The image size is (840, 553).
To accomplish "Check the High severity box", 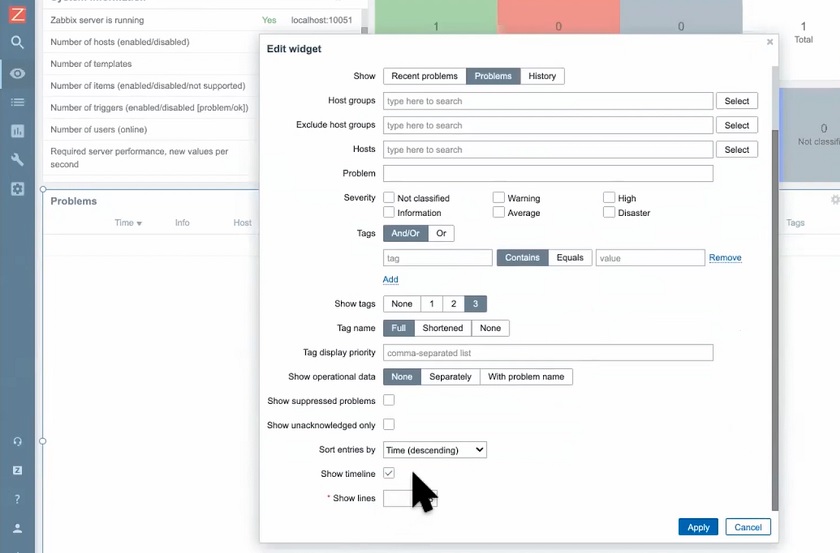I will point(609,197).
